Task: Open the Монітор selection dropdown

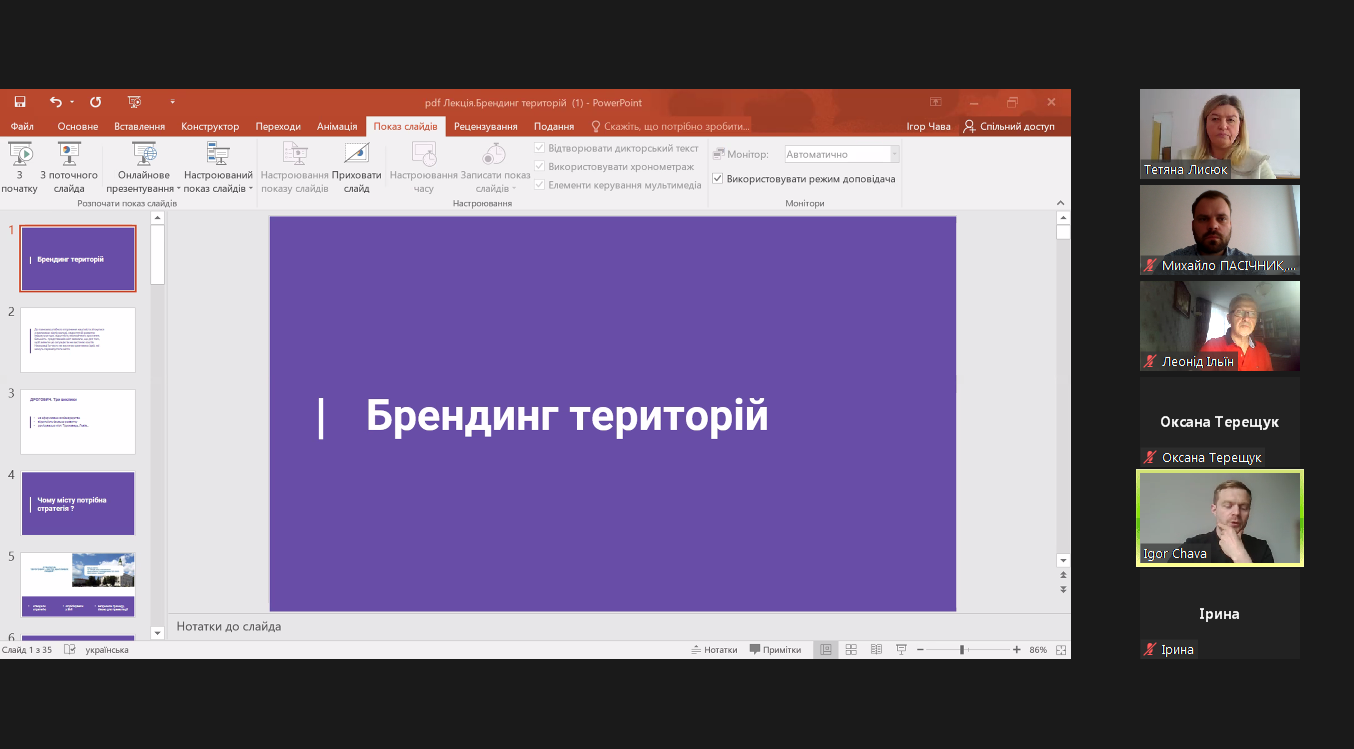Action: 893,153
